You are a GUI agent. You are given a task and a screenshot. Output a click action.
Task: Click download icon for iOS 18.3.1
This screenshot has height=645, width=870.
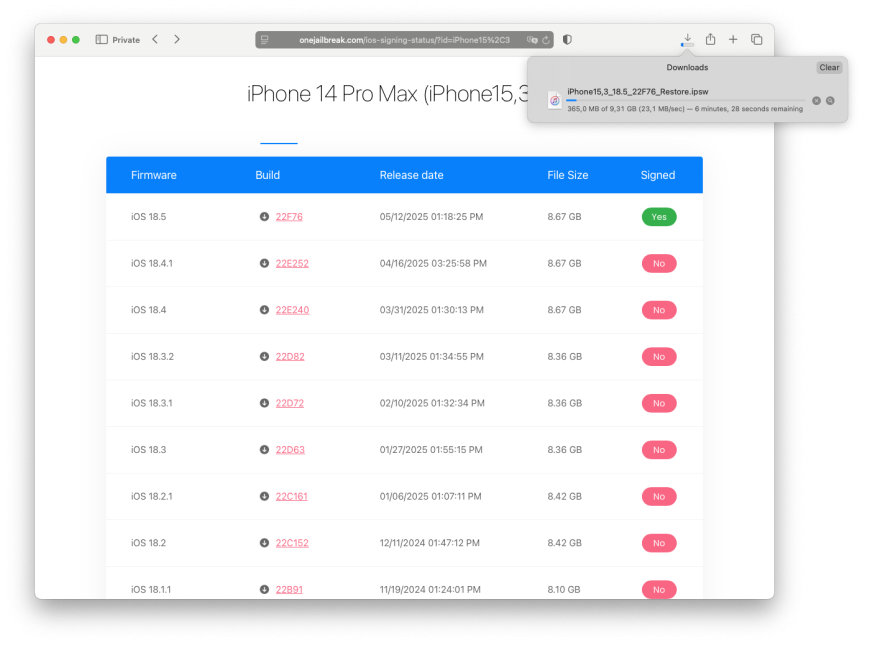[264, 403]
